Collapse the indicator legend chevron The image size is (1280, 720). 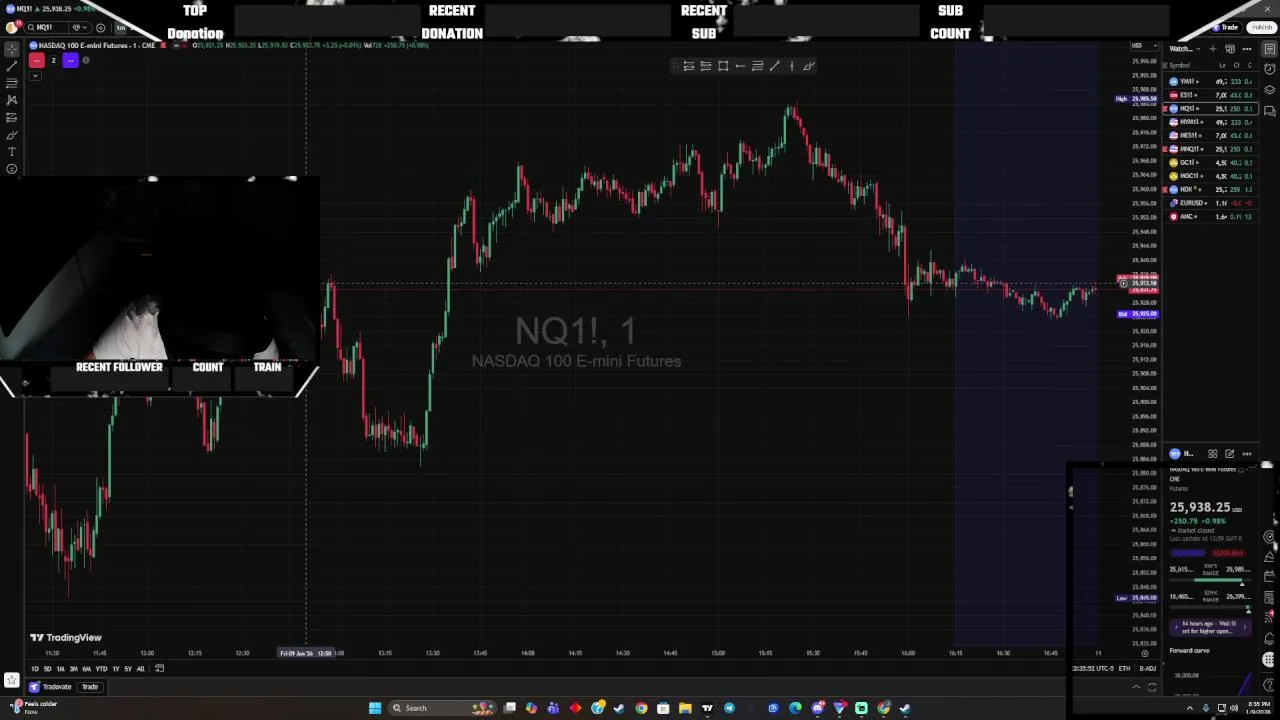(35, 75)
